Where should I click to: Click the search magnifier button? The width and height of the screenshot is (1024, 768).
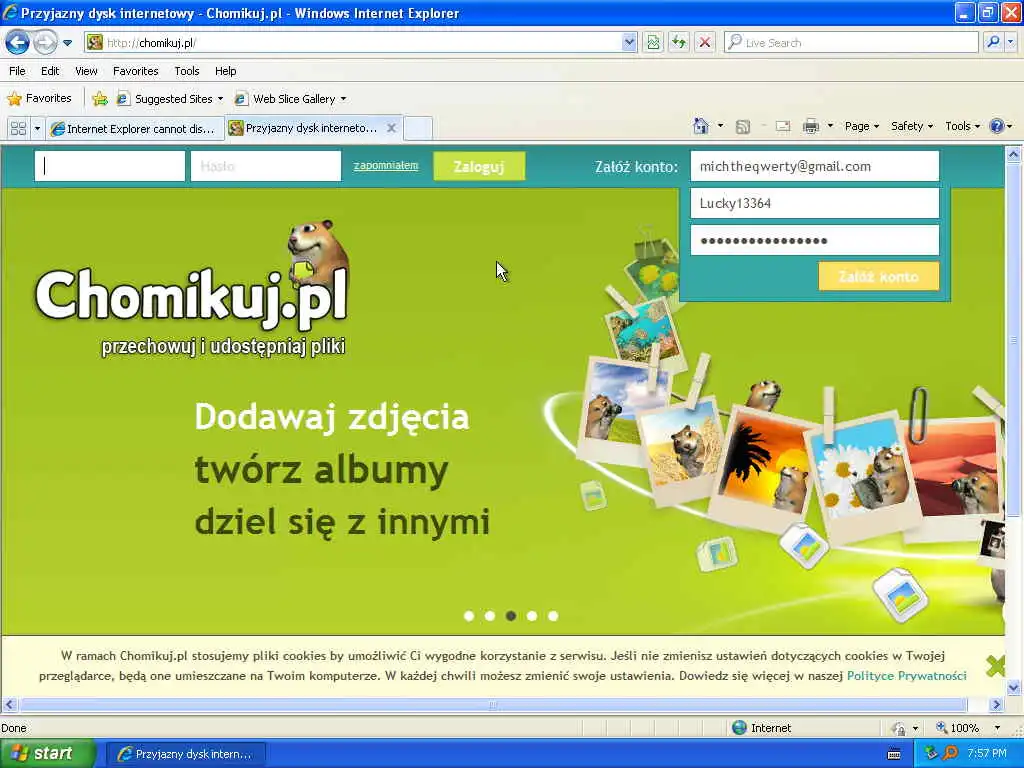pos(993,43)
